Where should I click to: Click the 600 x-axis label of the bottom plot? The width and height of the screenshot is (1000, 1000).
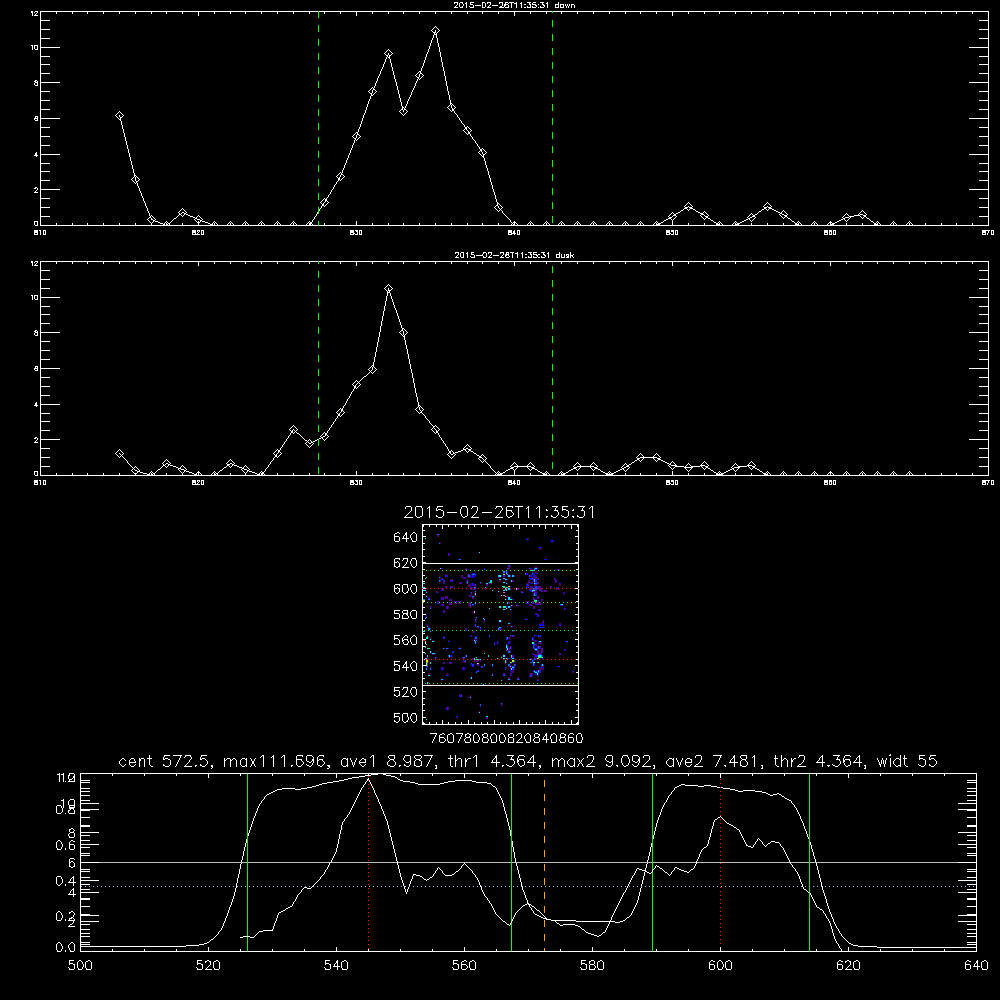click(720, 966)
